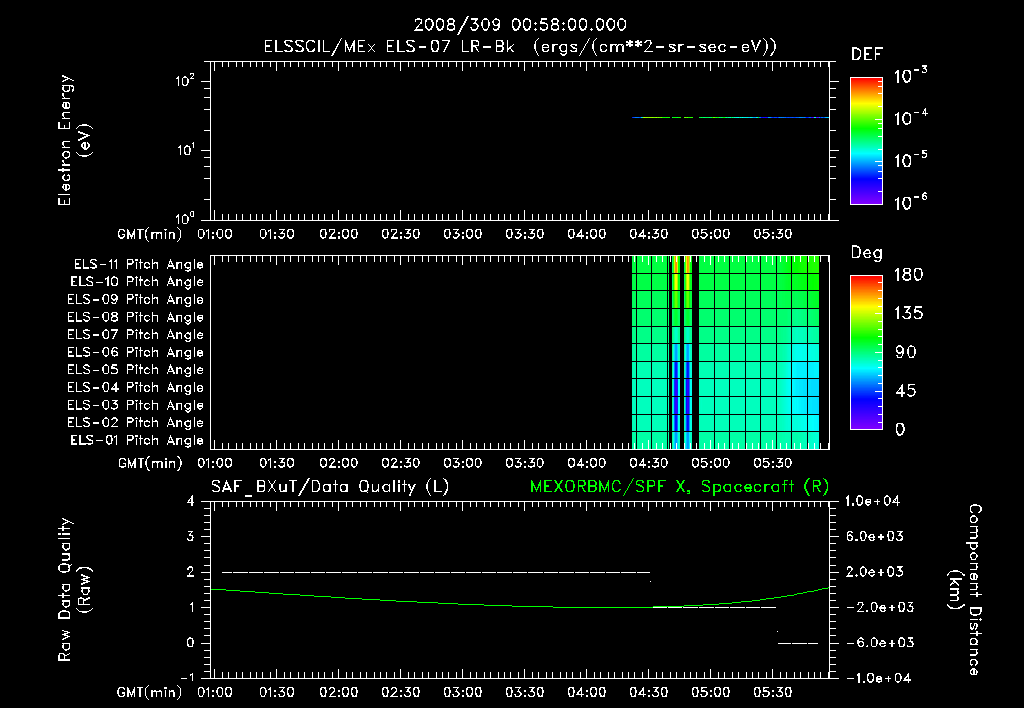Click the 4 tick on Raw Data Quality axis
Image resolution: width=1024 pixels, height=708 pixels.
click(191, 501)
